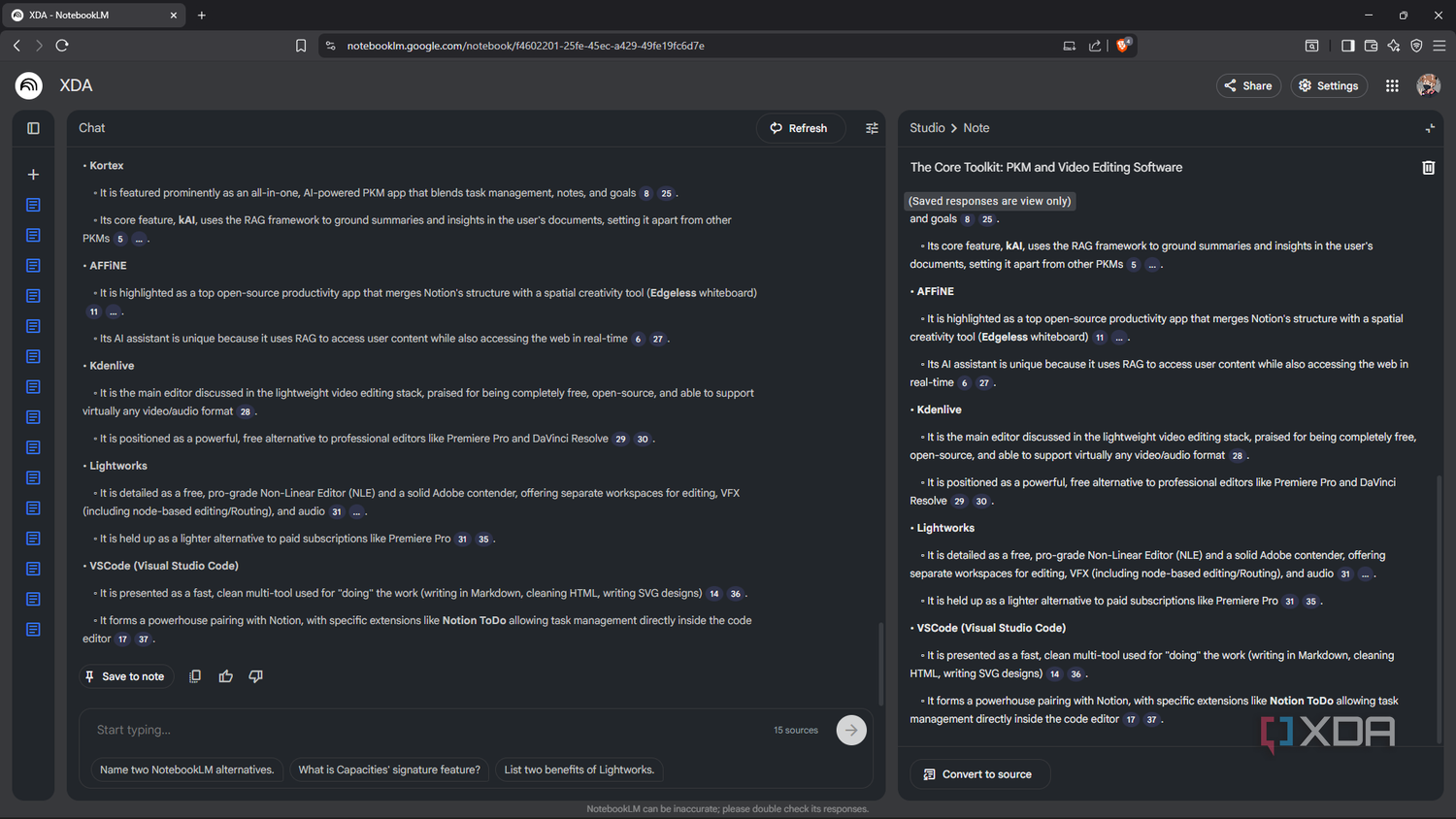Click the browser address bar URL
1456x819 pixels.
click(525, 46)
